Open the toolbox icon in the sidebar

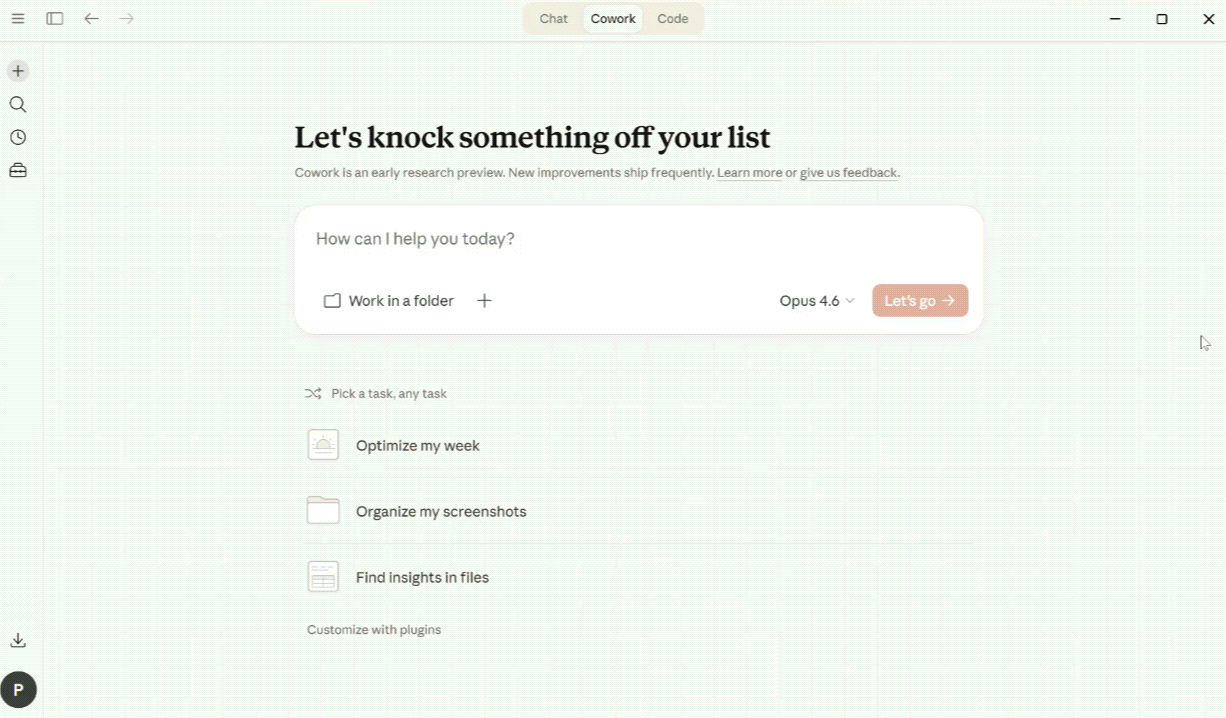[18, 170]
